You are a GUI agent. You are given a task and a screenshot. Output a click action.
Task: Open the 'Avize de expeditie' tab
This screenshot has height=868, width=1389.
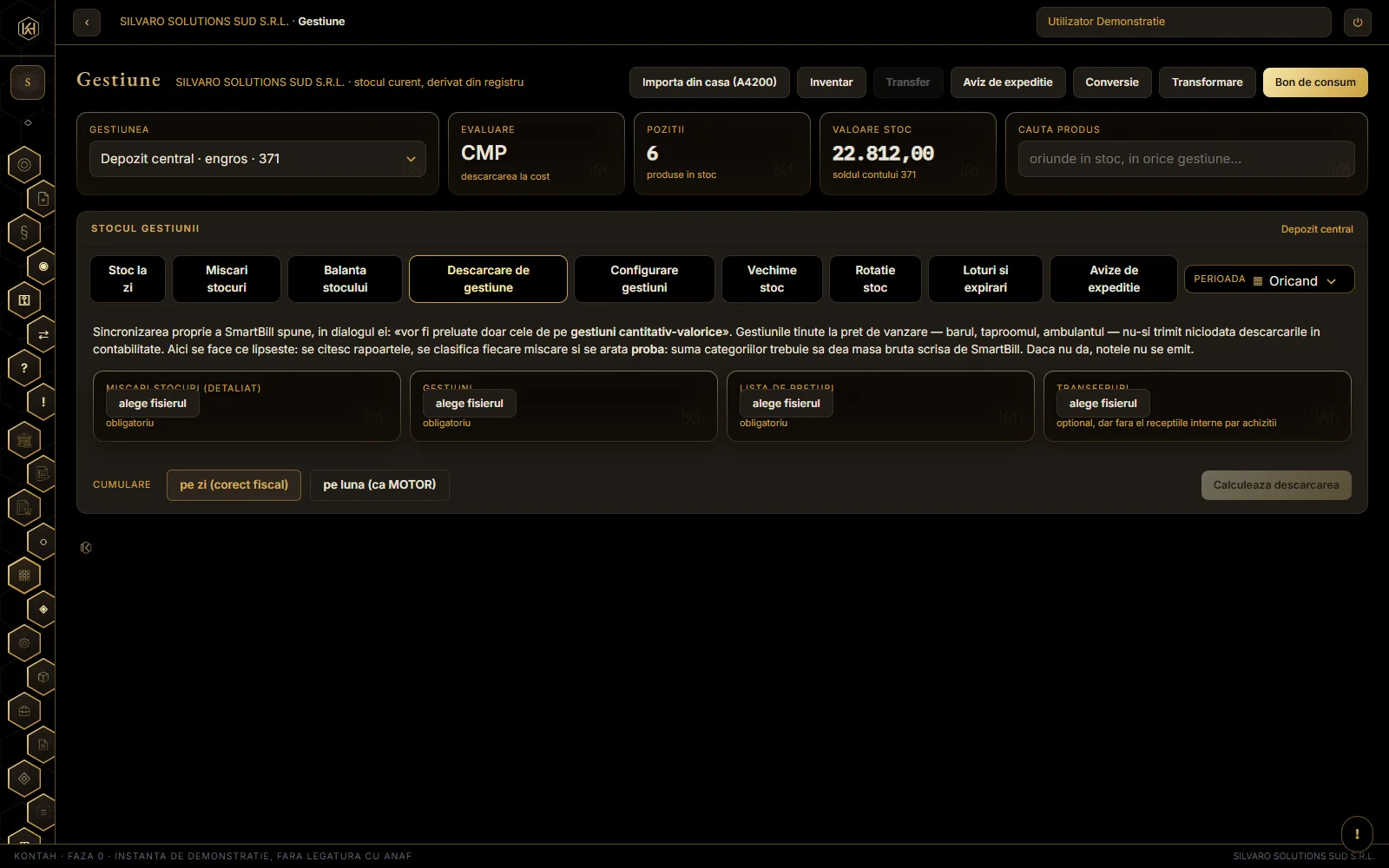(x=1114, y=279)
